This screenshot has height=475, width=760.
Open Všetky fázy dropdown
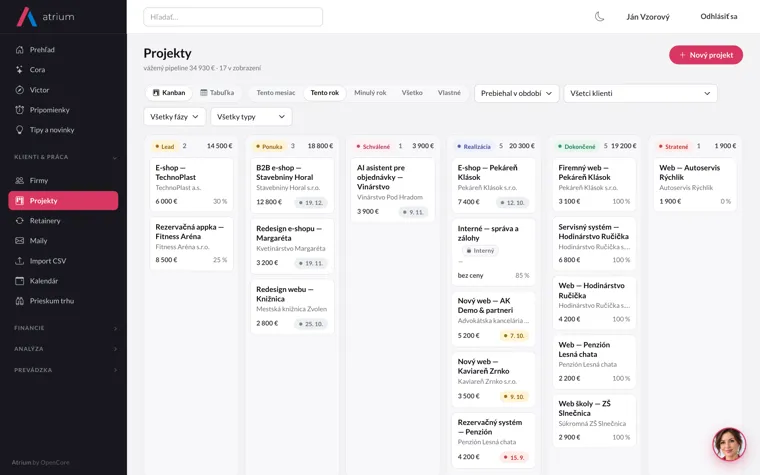174,116
